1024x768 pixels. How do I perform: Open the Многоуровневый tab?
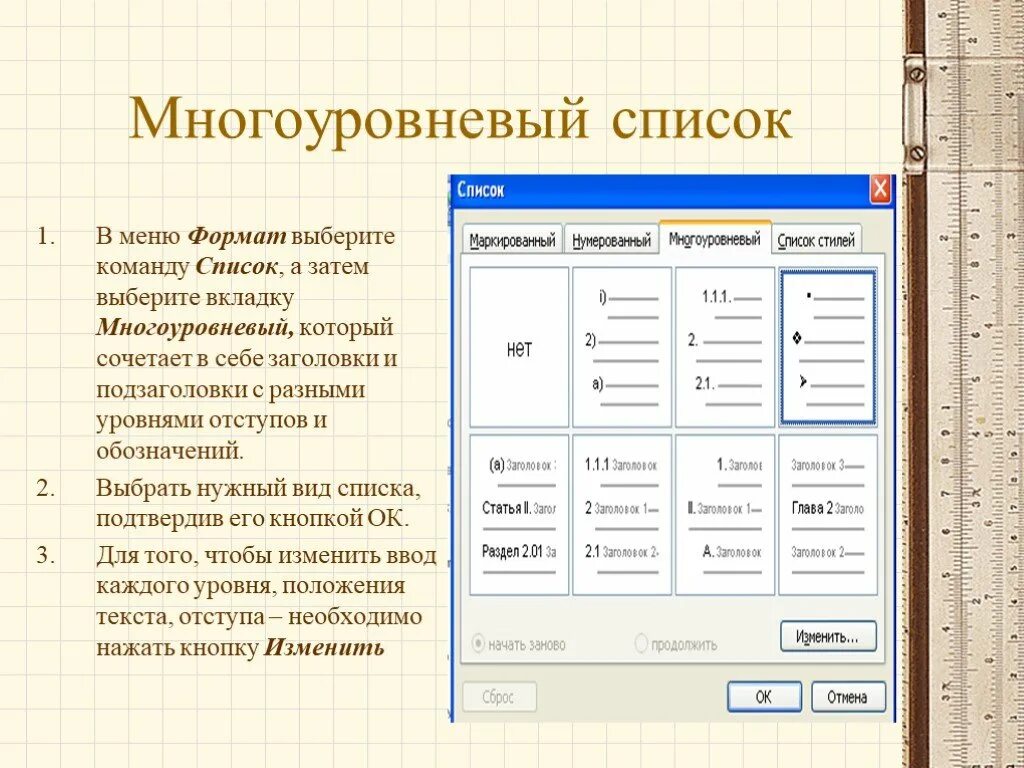715,238
